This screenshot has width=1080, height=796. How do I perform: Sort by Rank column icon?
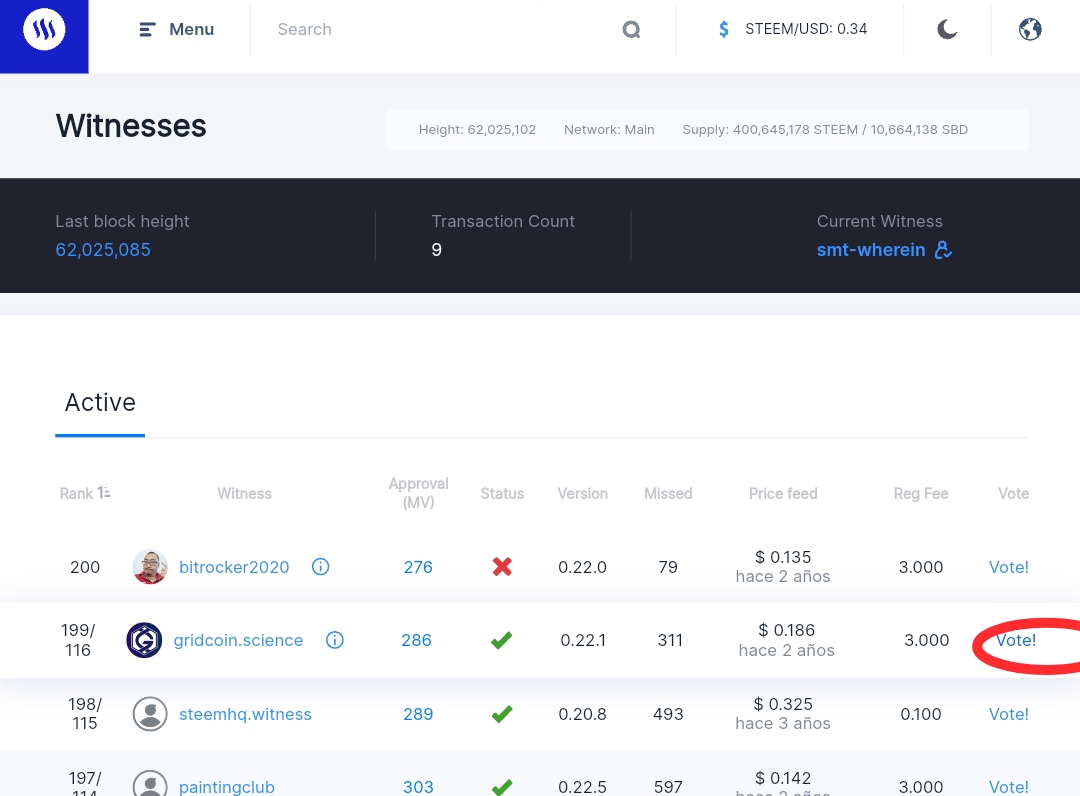[104, 493]
